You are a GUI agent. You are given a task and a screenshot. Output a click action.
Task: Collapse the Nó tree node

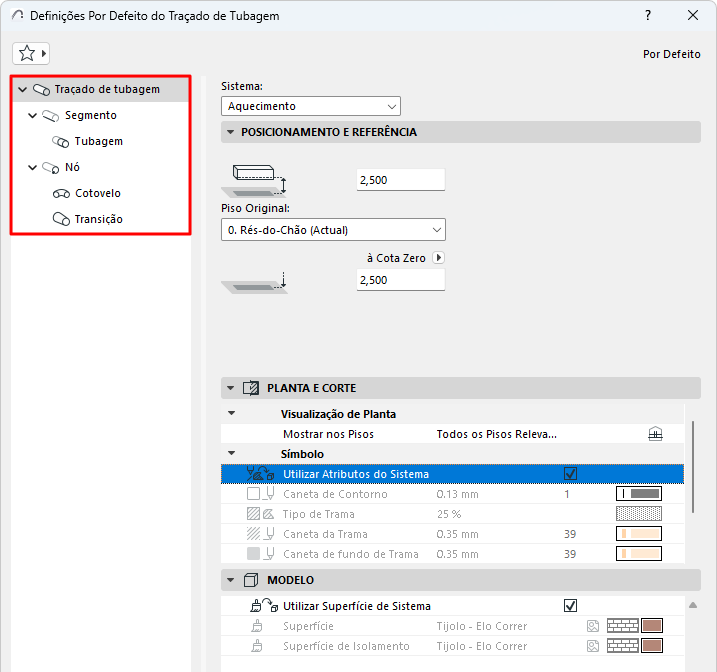pos(32,168)
